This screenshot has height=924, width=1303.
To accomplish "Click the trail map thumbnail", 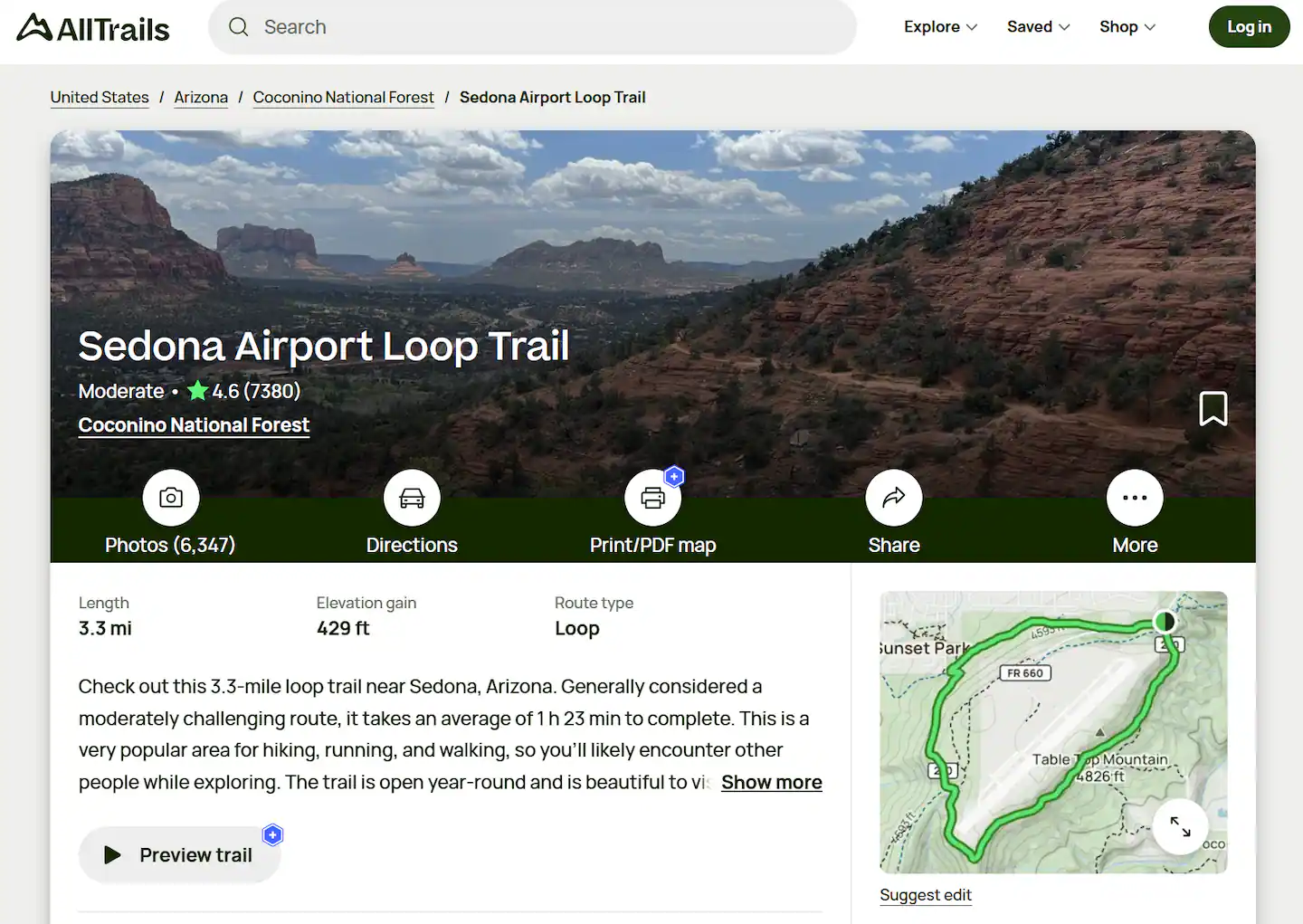I will pos(1053,732).
